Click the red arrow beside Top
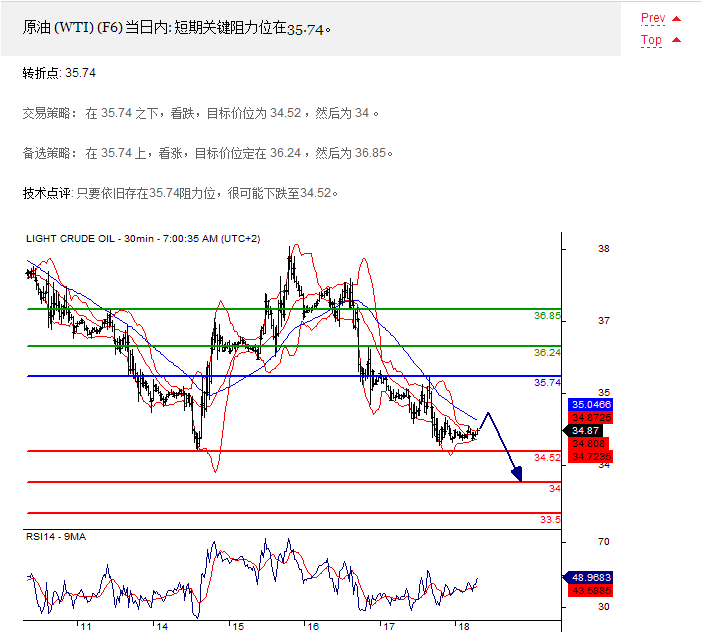706x639 pixels. 676,40
